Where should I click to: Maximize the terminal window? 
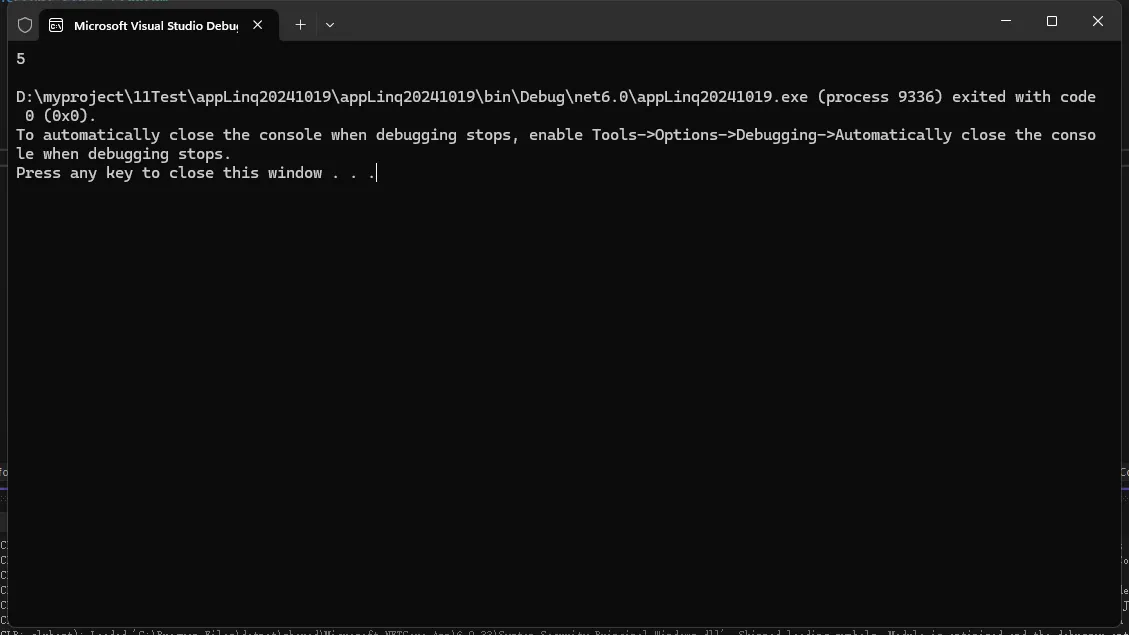click(1052, 21)
